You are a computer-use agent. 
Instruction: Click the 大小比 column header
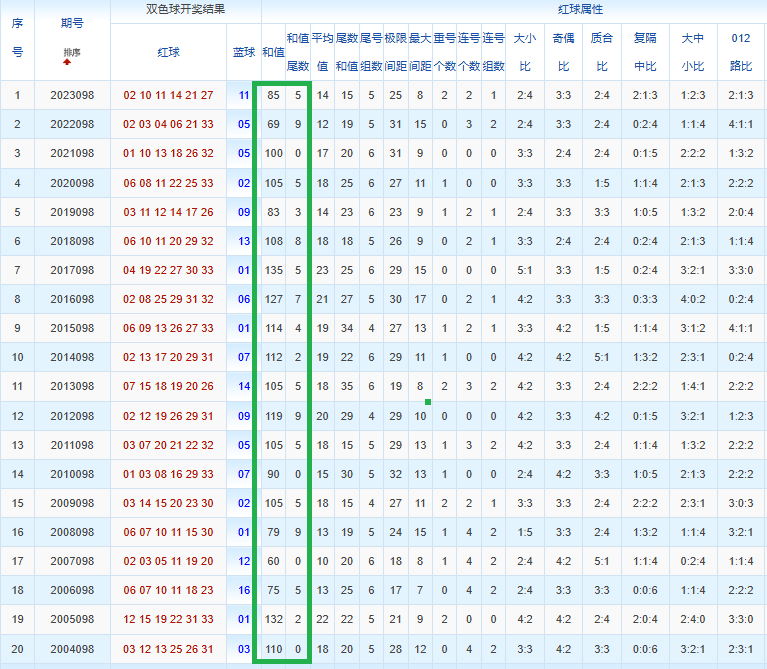click(x=525, y=52)
